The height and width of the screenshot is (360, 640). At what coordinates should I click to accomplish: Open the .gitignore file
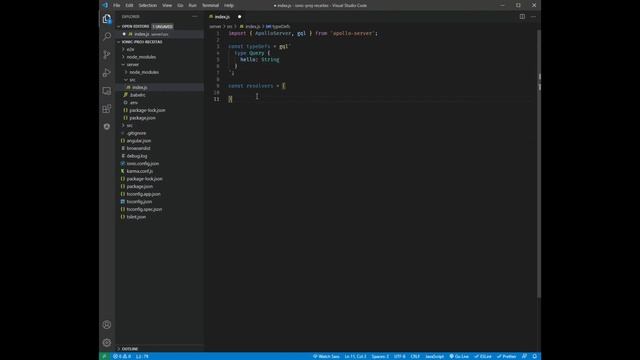[136, 133]
